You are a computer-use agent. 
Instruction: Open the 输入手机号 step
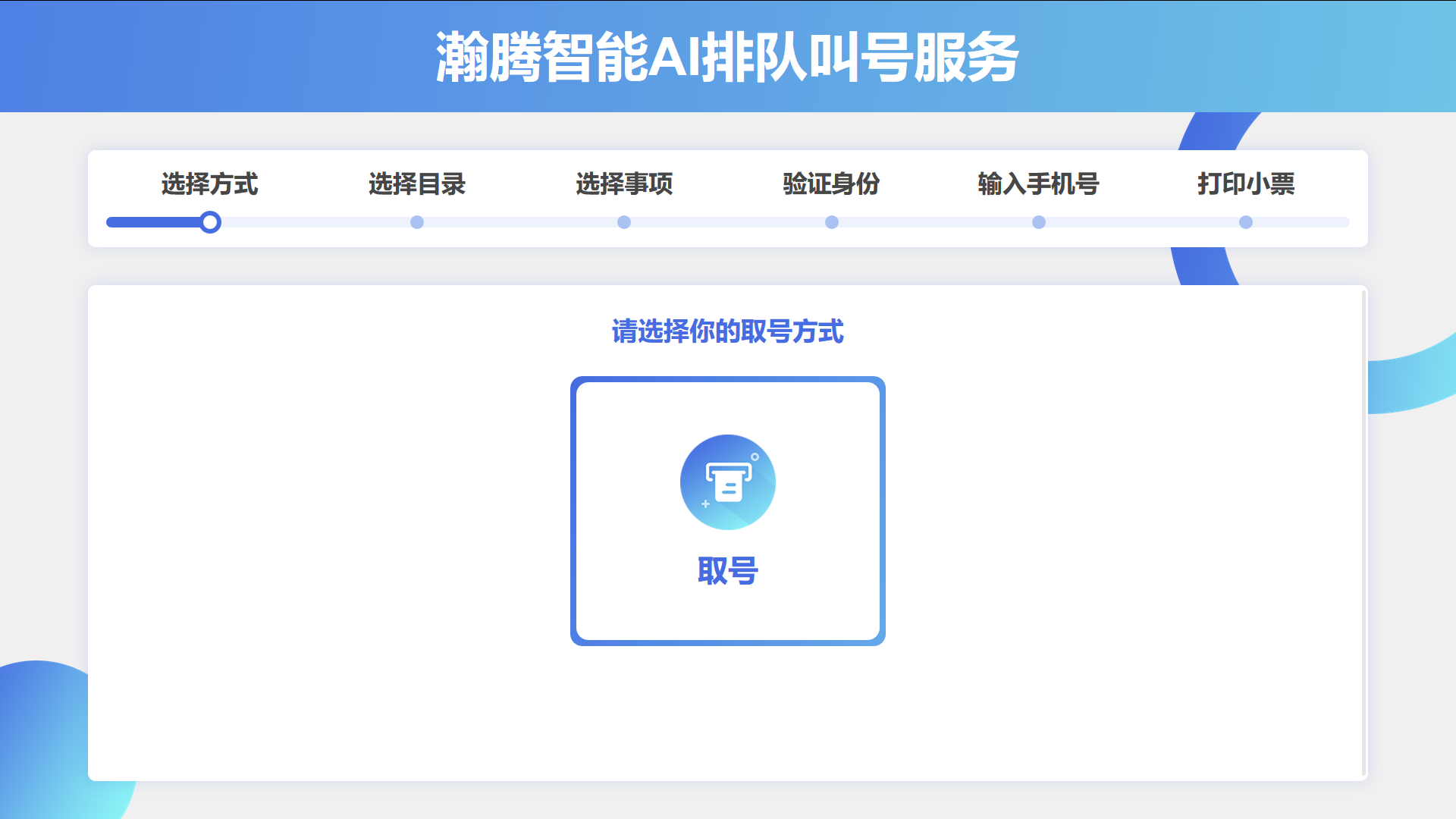1039,184
